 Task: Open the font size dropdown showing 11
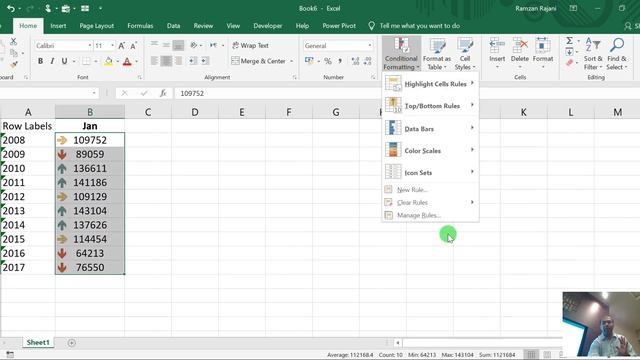(x=112, y=46)
